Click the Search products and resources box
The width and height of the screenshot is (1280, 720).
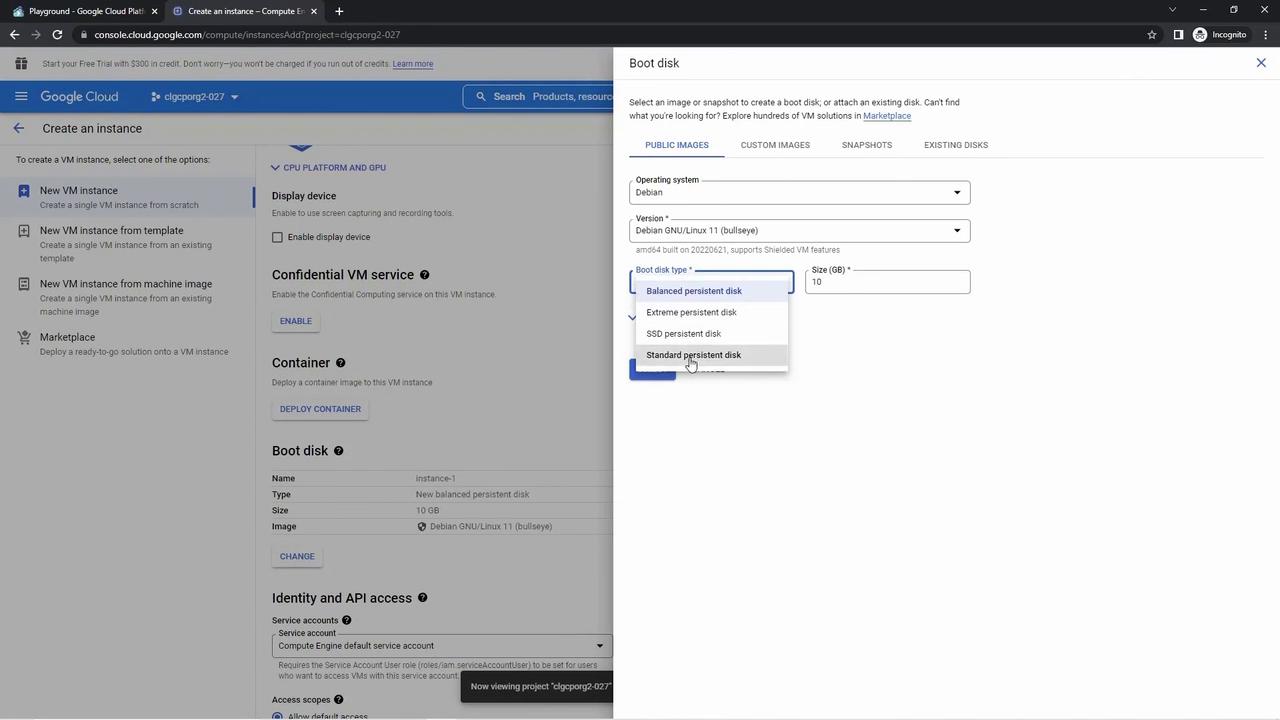(540, 97)
